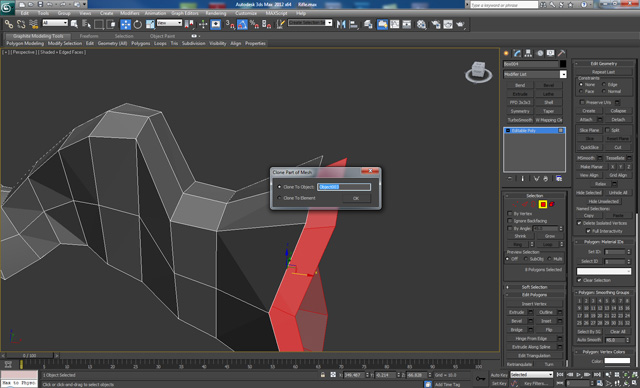Click the Detach button
This screenshot has height=388, width=640.
click(x=618, y=120)
